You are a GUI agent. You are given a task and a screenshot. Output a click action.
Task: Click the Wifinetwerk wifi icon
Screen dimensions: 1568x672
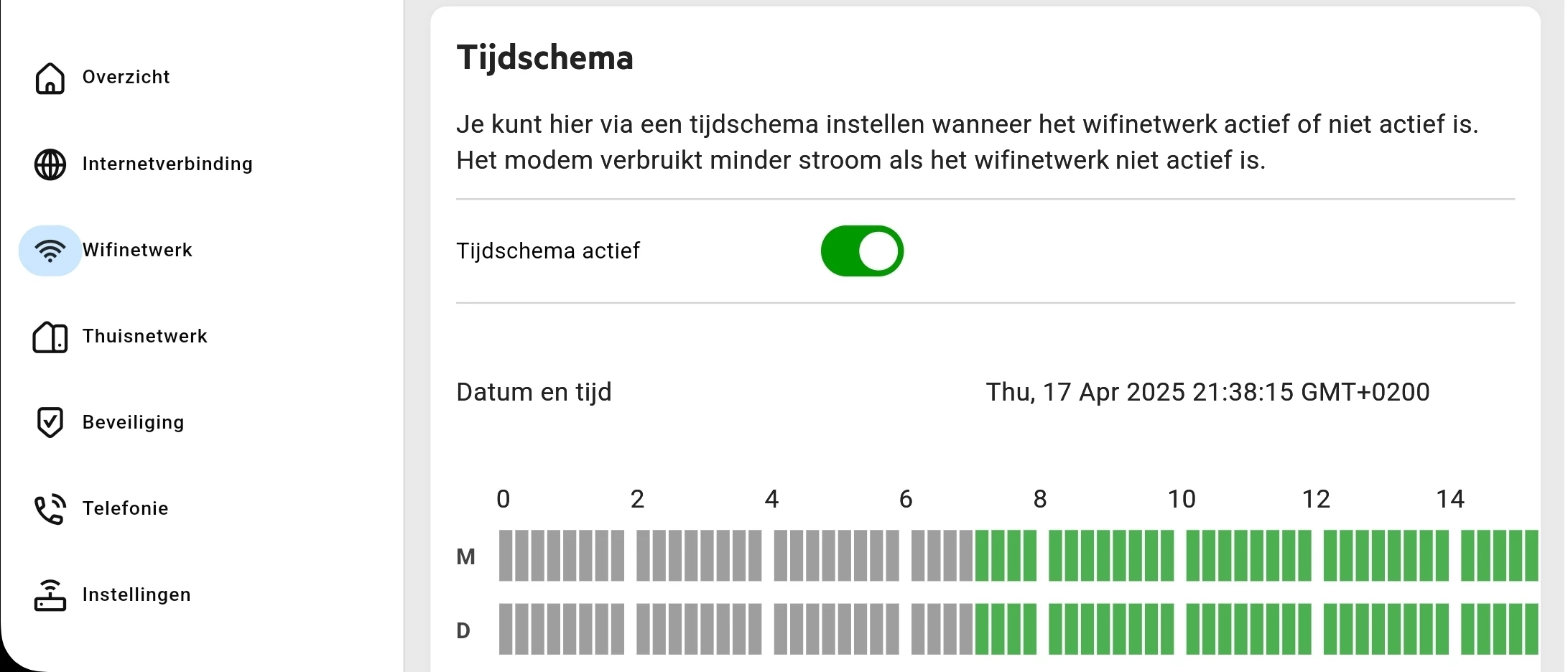coord(50,251)
